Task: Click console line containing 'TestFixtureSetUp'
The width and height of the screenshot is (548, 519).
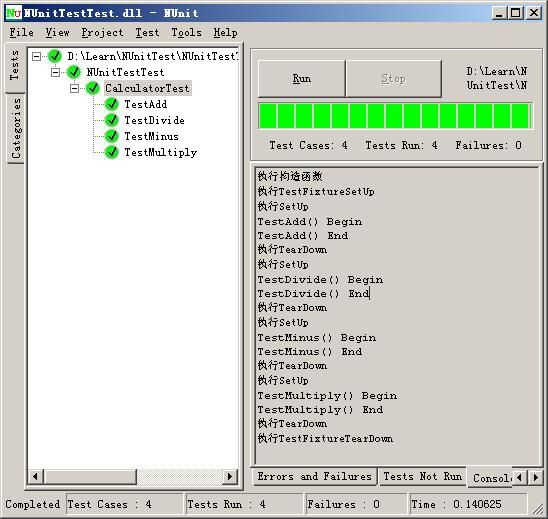Action: (316, 192)
